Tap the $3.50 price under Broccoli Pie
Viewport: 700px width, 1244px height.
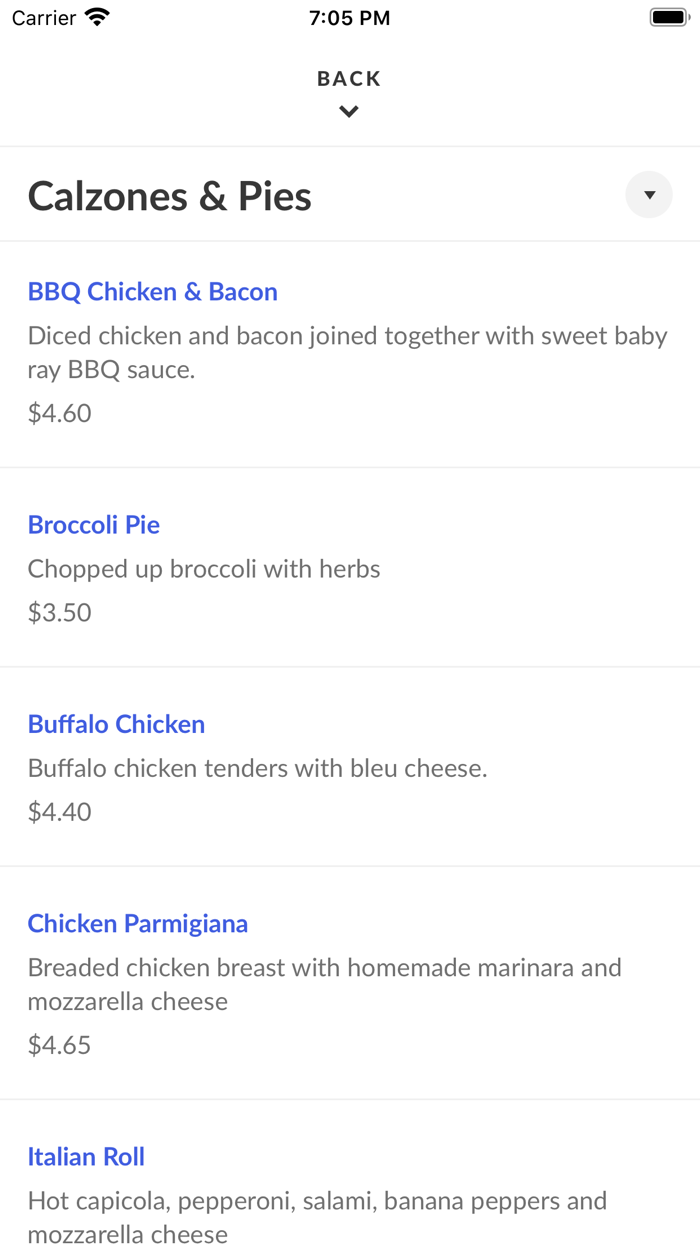tap(59, 612)
